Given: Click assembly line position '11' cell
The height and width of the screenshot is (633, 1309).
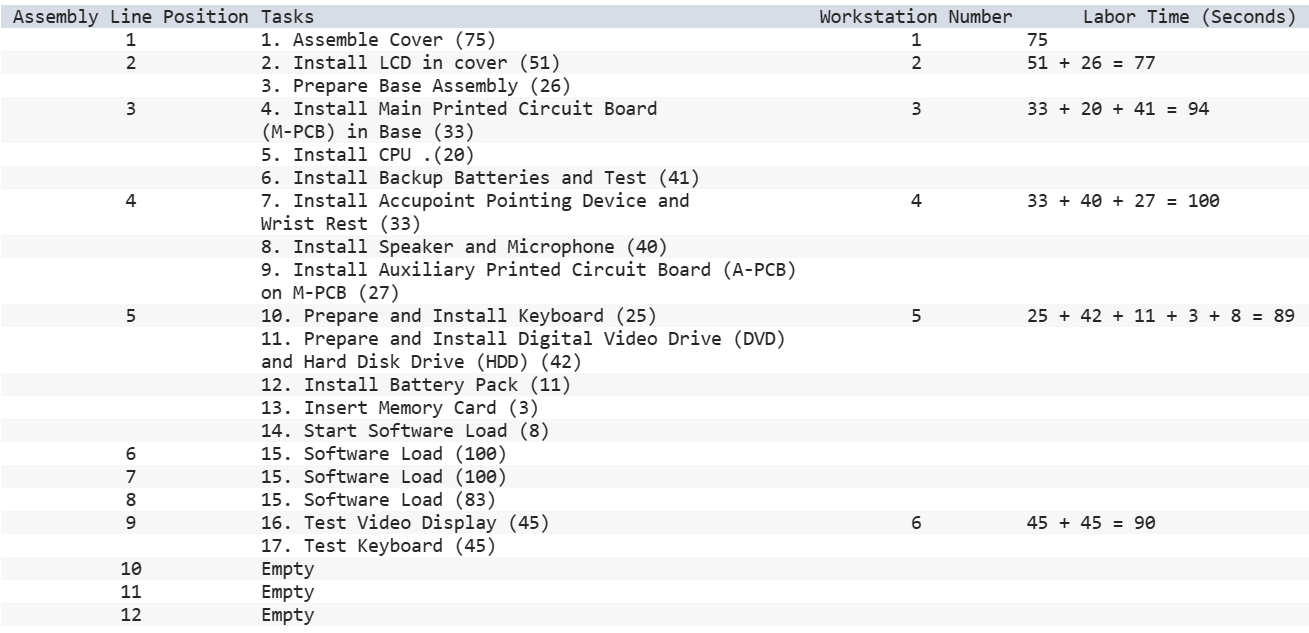Looking at the screenshot, I should pyautogui.click(x=131, y=593).
